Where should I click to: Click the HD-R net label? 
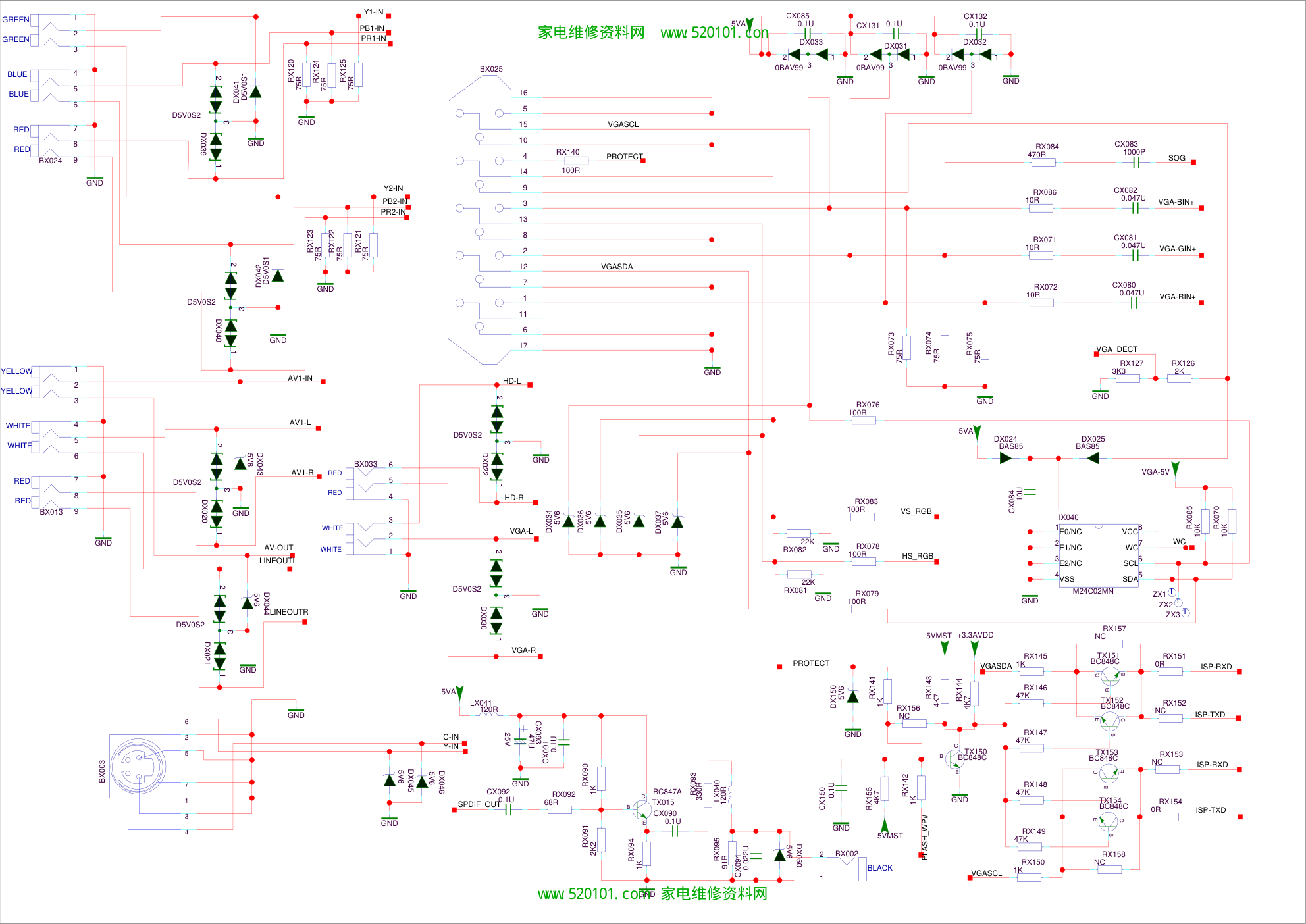[x=514, y=498]
